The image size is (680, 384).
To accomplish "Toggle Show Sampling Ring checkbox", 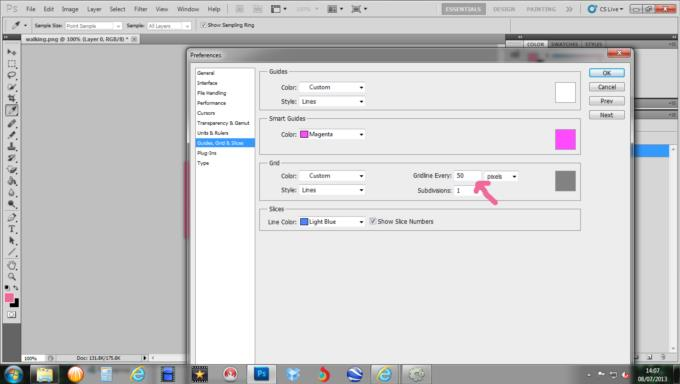I will [x=203, y=25].
